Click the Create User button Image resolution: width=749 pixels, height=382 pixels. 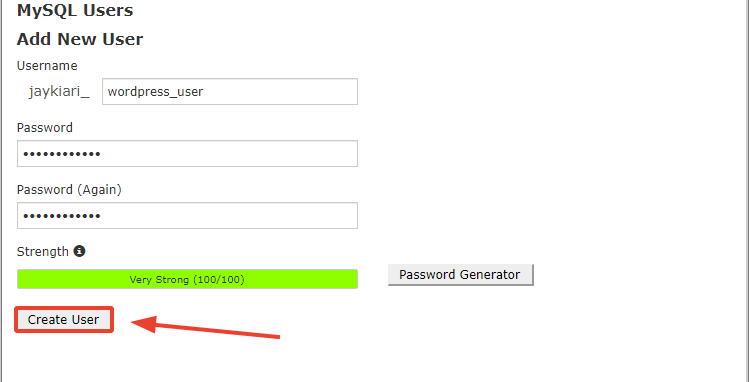(64, 319)
